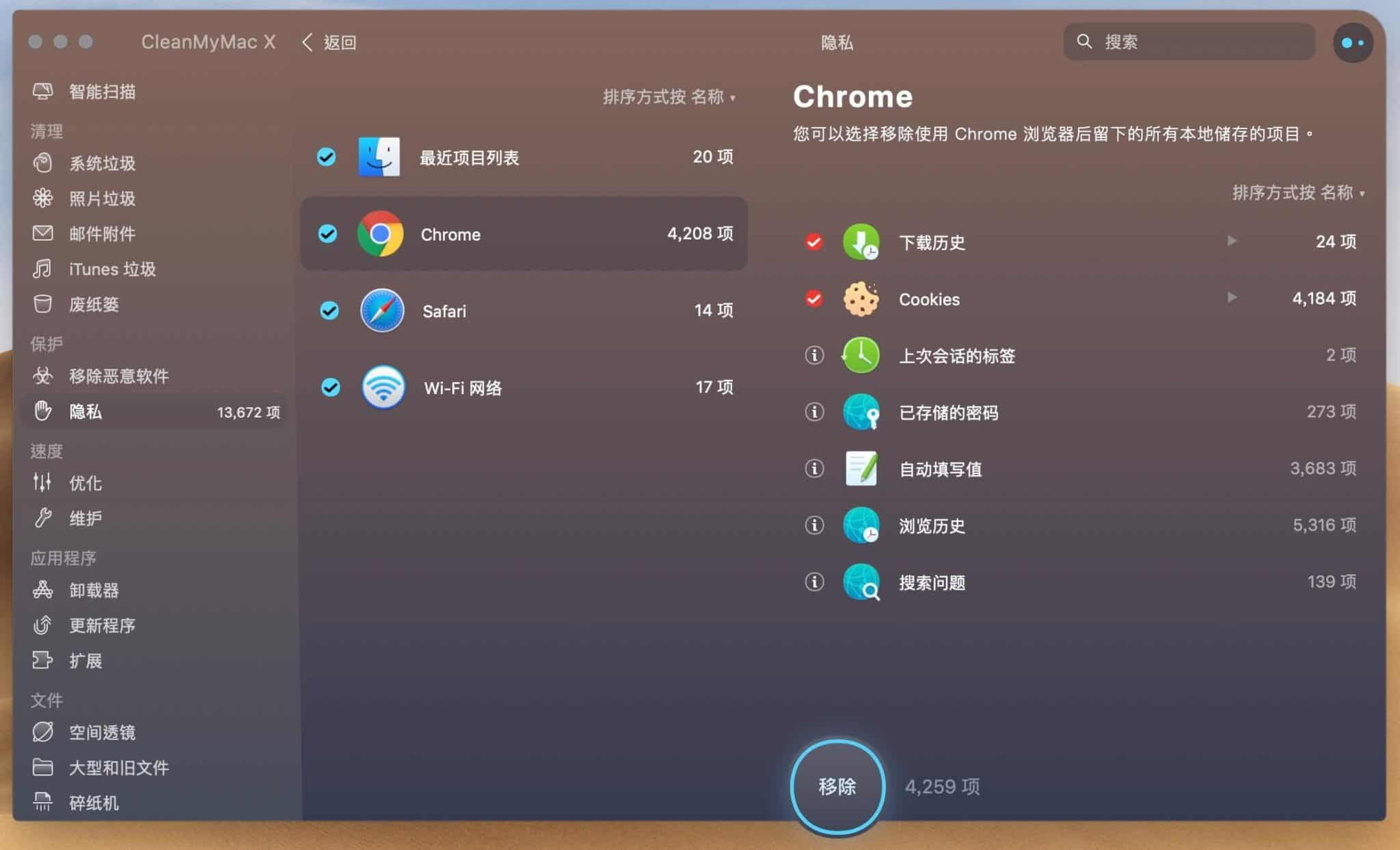Click the 废纸篓 trash bin icon
The width and height of the screenshot is (1400, 850).
43,304
